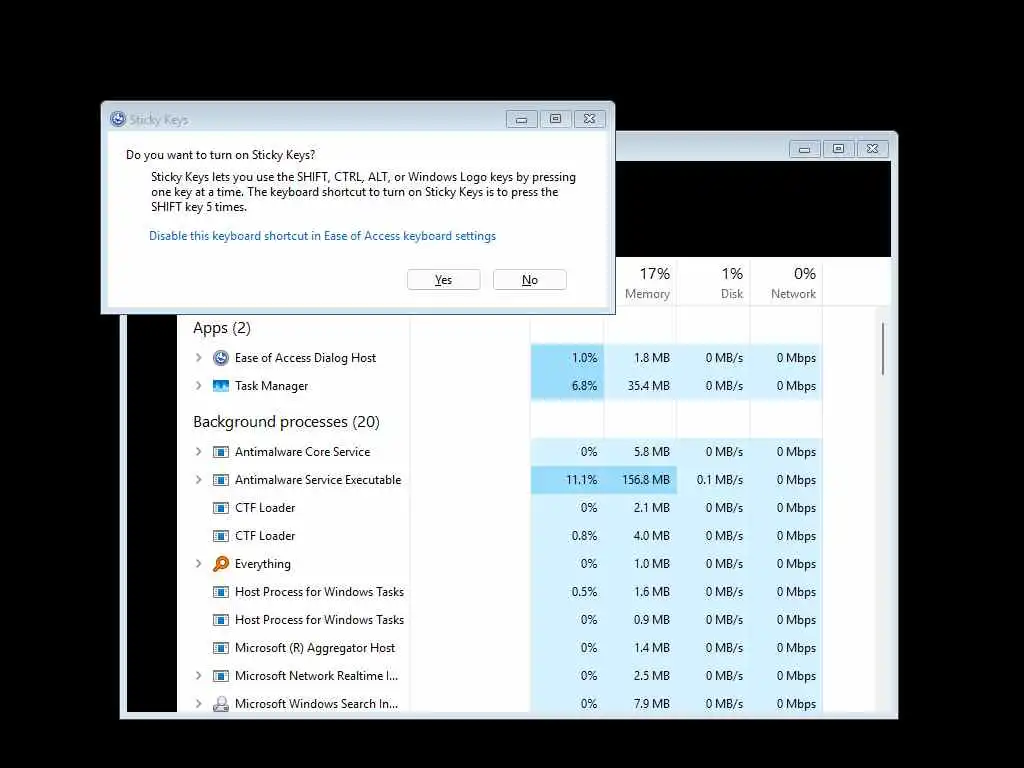1024x768 pixels.
Task: Click the Antimalware Core Service icon
Action: [x=221, y=452]
